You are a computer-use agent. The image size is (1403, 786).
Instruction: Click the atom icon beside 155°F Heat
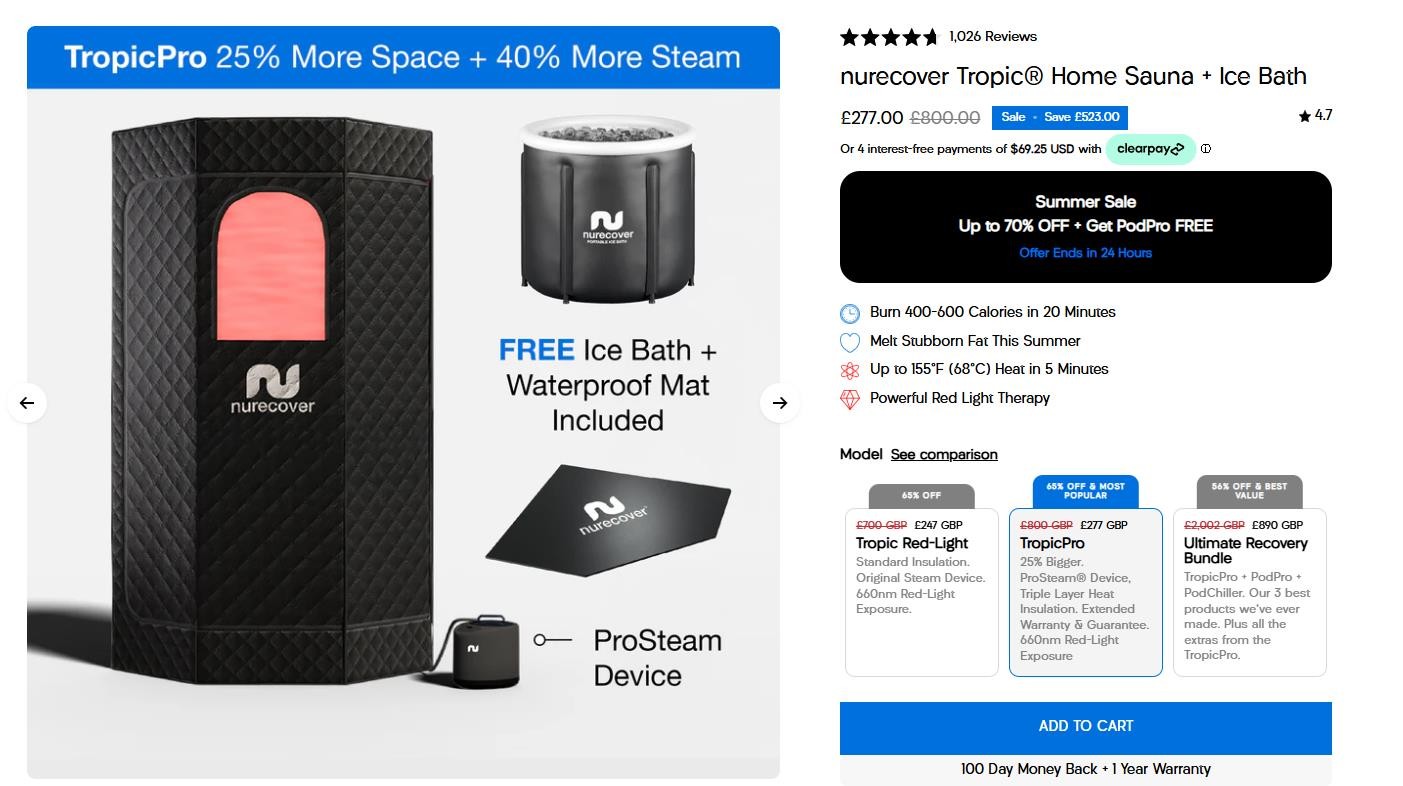(x=850, y=370)
